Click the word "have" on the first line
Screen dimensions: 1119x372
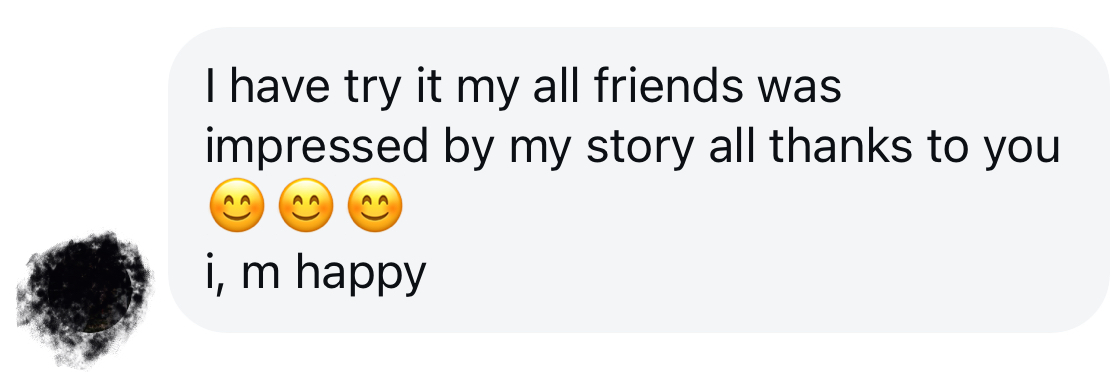point(280,86)
